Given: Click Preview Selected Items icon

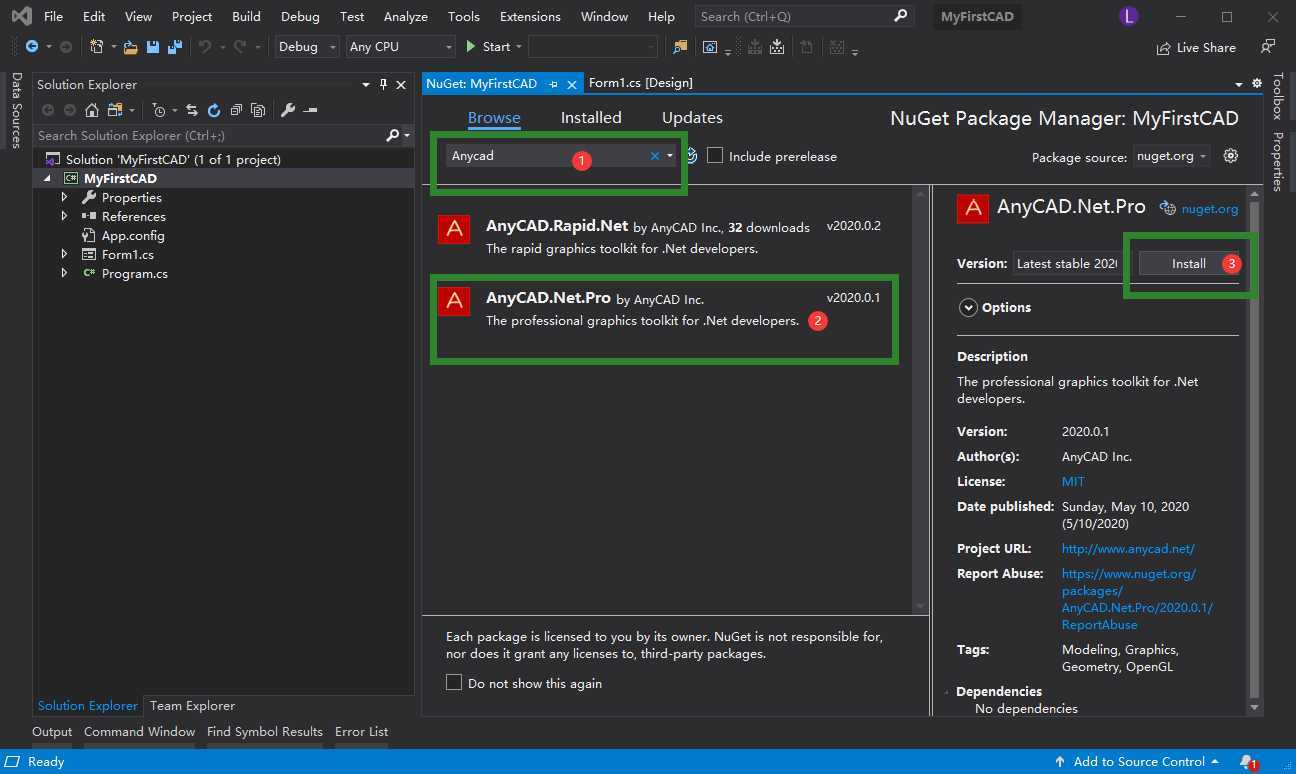Looking at the screenshot, I should [310, 110].
